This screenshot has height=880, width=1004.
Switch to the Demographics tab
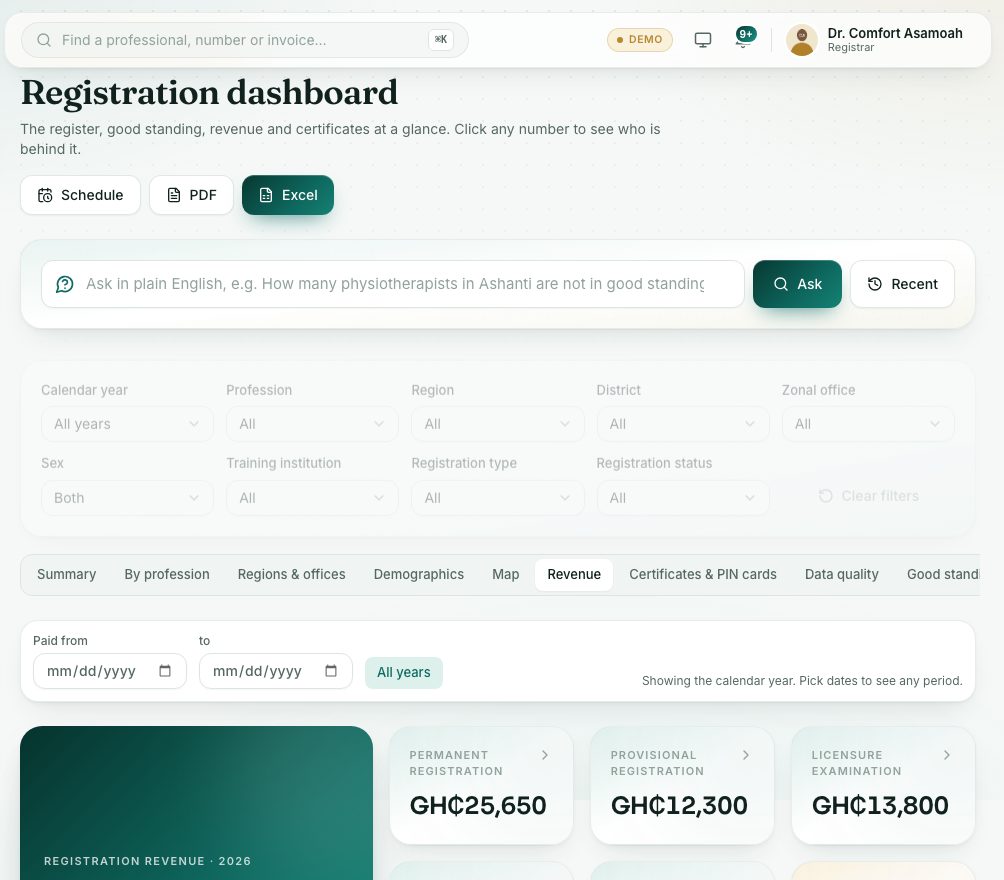[419, 574]
